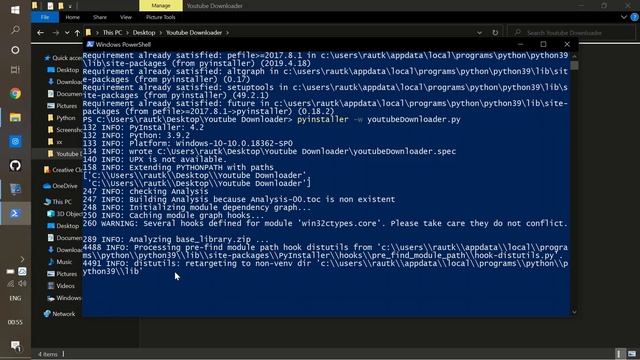Screen dimensions: 640x360
Task: Click the volume speaker tray icon
Action: [x=22, y=283]
